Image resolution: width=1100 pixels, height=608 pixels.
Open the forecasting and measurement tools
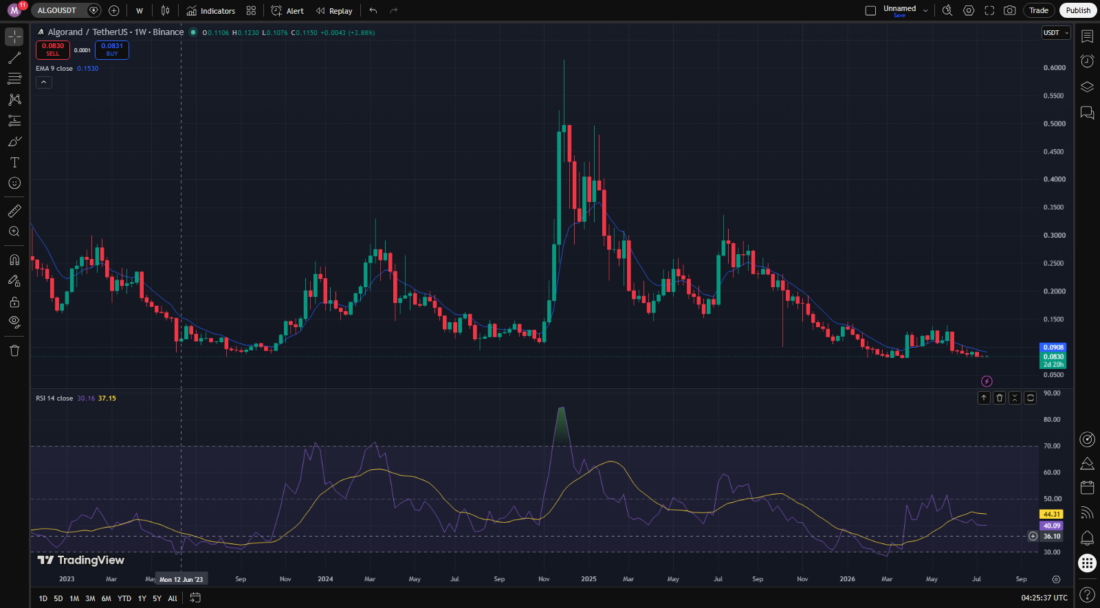click(x=15, y=121)
